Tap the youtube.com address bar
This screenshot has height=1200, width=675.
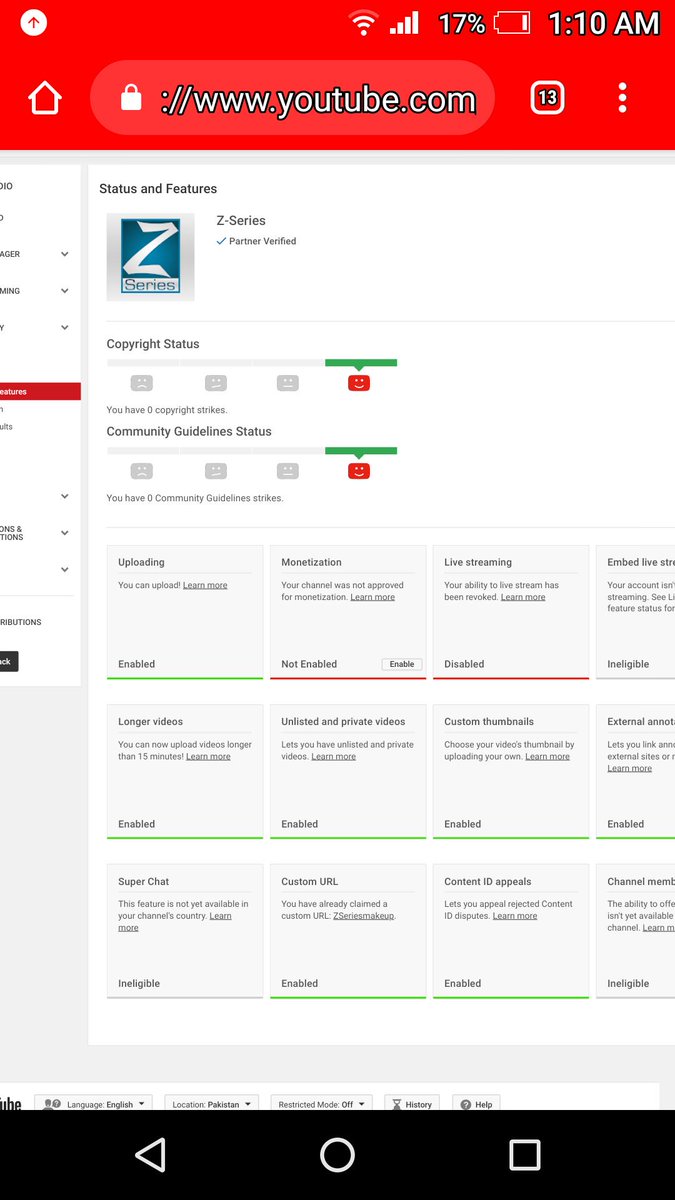click(292, 97)
